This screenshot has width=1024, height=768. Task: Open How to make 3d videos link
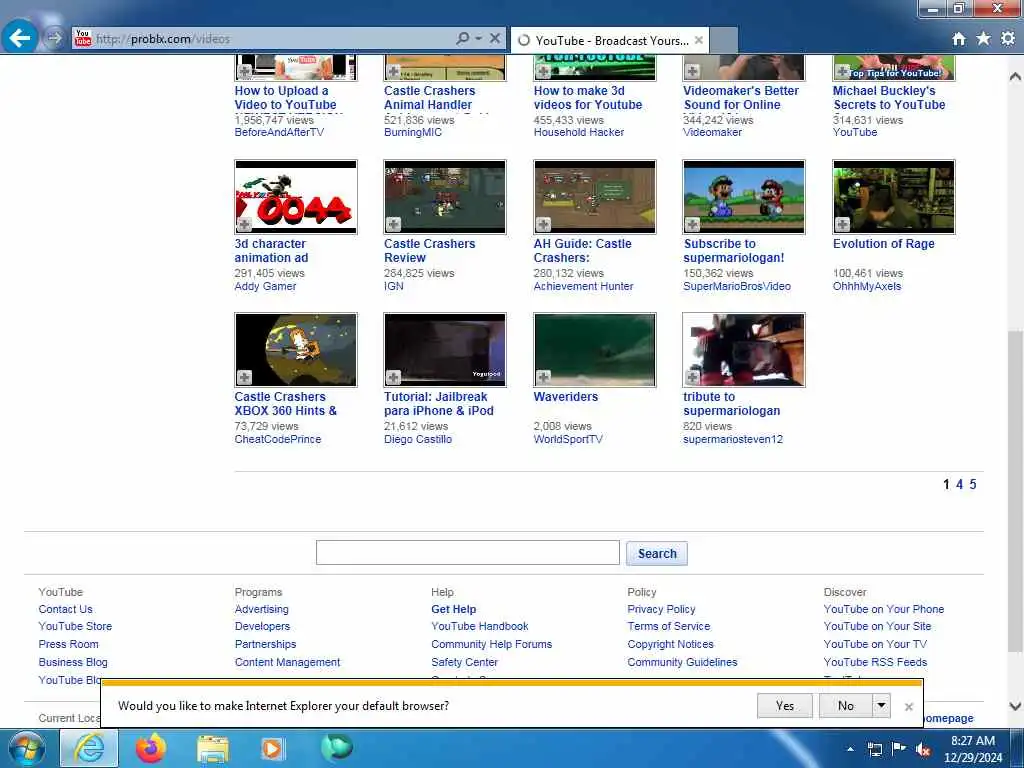(x=588, y=97)
